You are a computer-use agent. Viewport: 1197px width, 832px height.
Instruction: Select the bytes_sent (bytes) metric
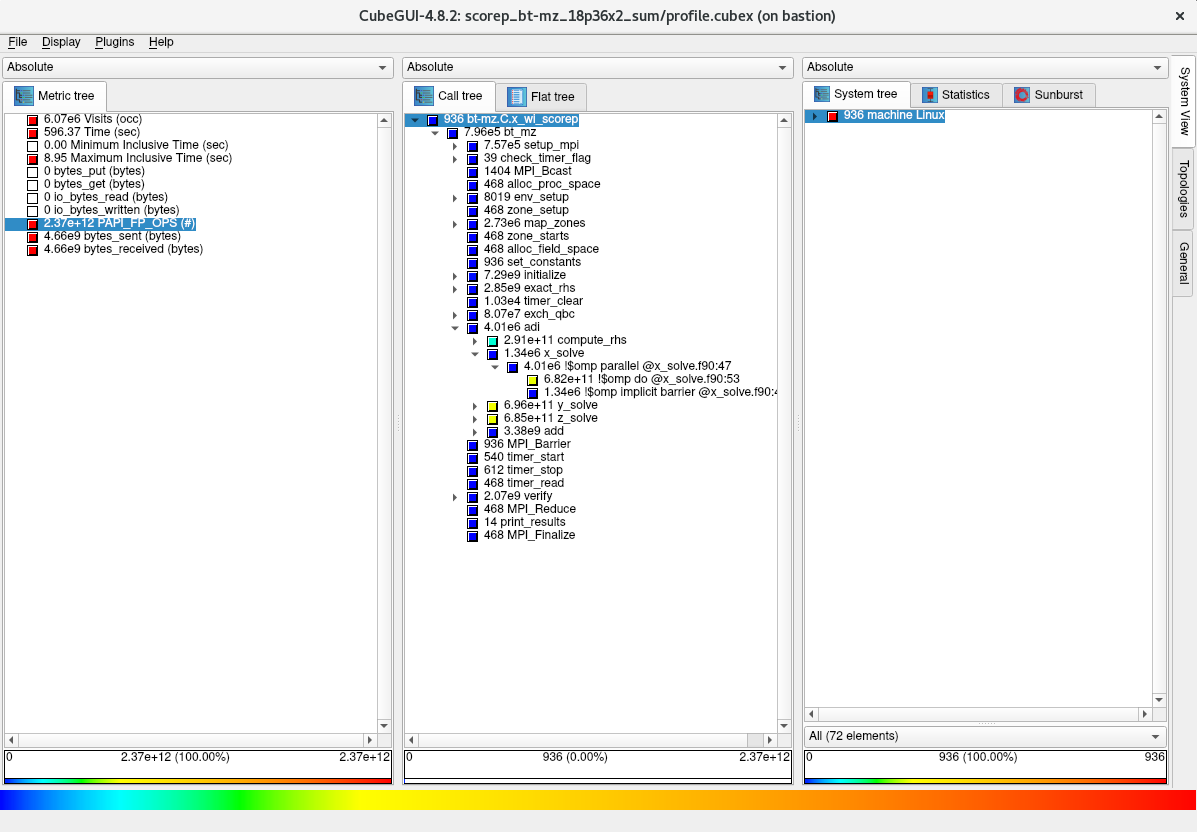(111, 236)
